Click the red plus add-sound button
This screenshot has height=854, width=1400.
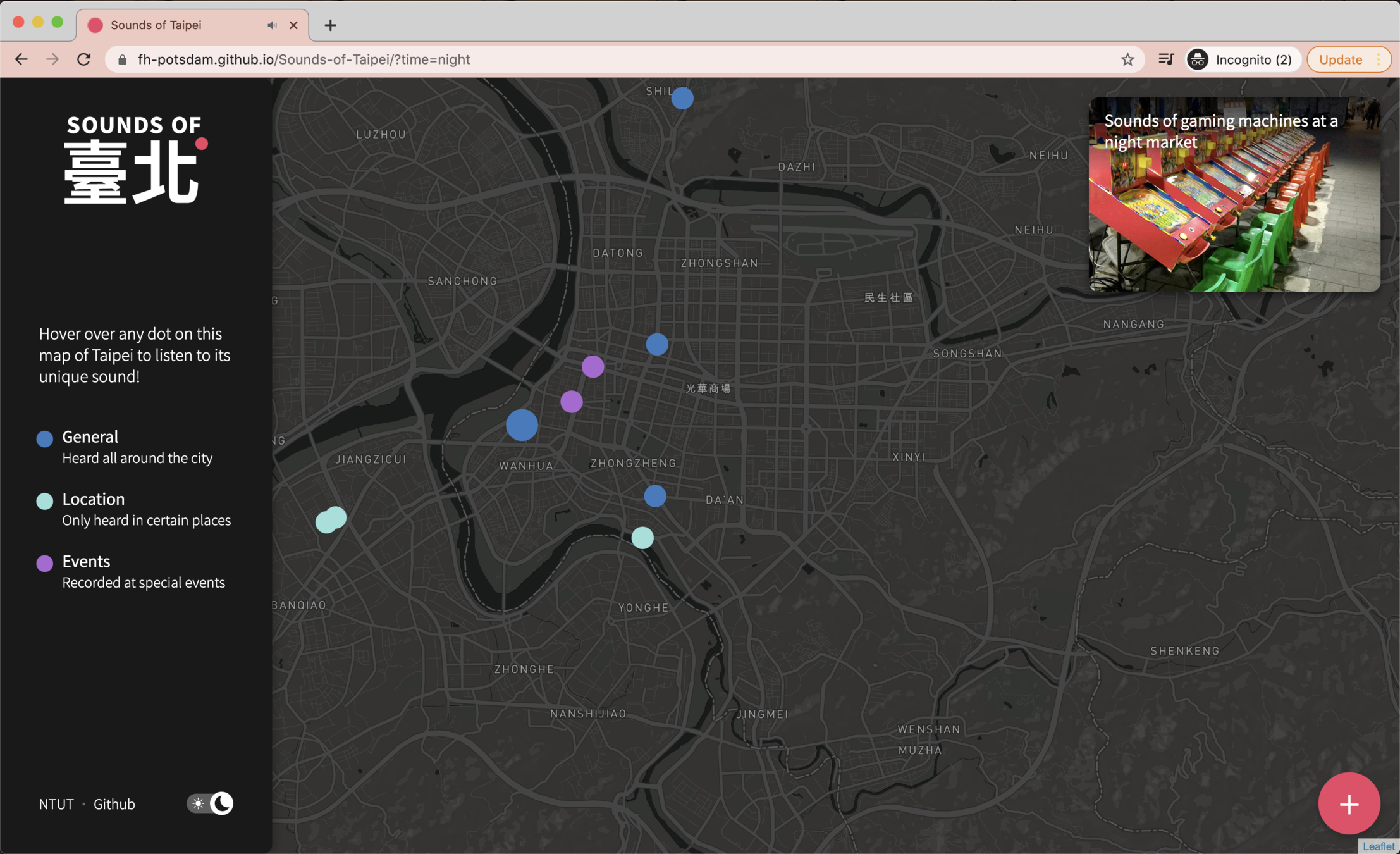(1348, 803)
